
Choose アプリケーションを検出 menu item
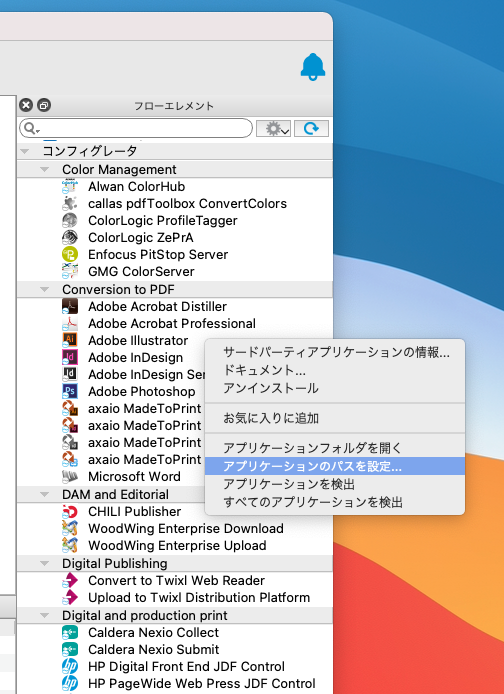pyautogui.click(x=335, y=484)
